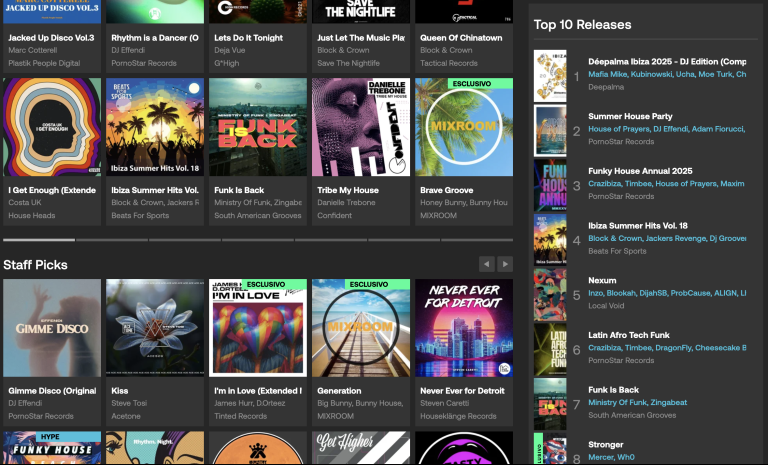768x465 pixels.
Task: Open the Brave Groove title link
Action: tap(447, 190)
